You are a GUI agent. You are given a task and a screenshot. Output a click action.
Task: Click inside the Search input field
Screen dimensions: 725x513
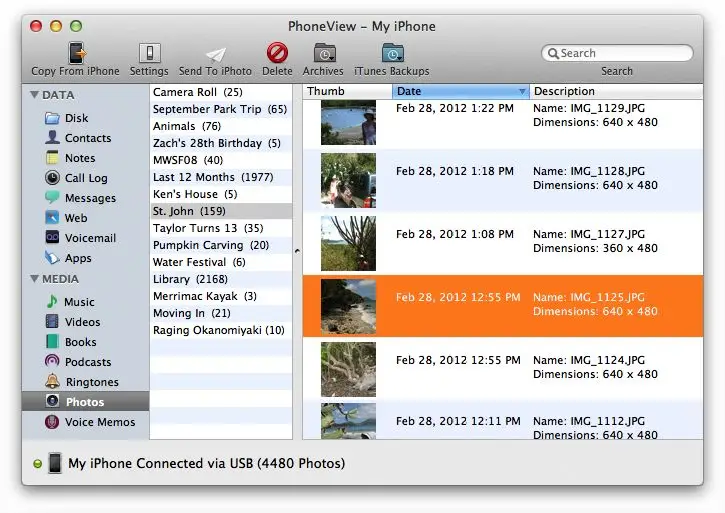point(617,53)
